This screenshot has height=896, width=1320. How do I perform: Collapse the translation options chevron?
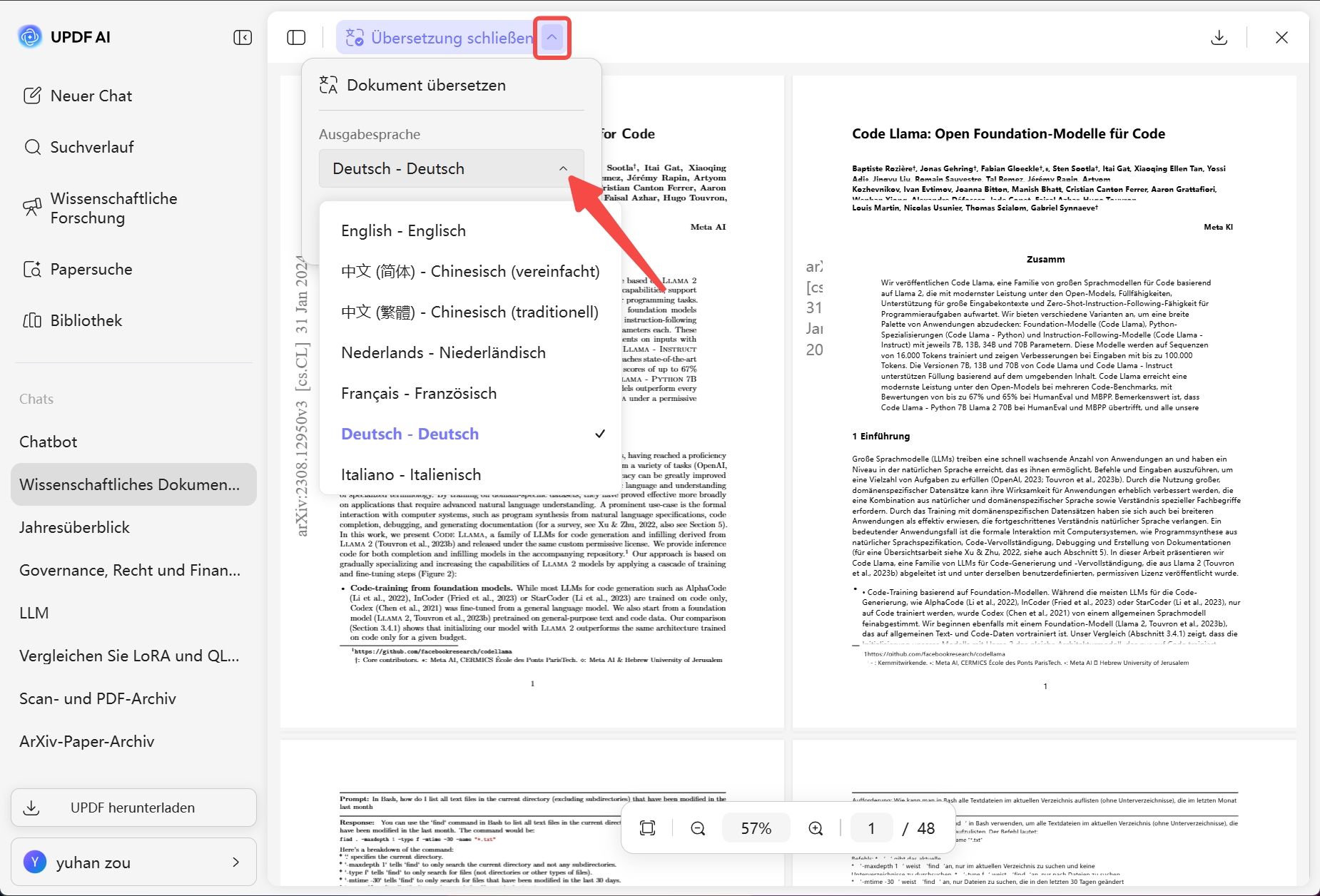(552, 37)
